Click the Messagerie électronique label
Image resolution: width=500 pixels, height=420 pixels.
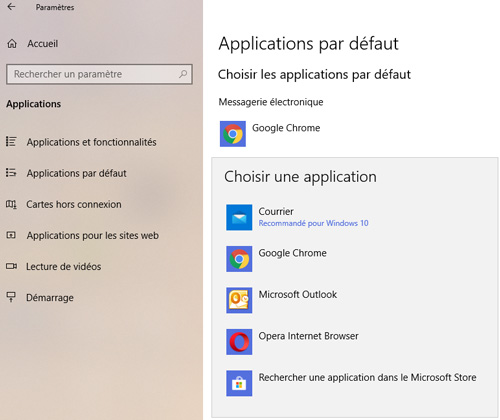click(x=271, y=102)
